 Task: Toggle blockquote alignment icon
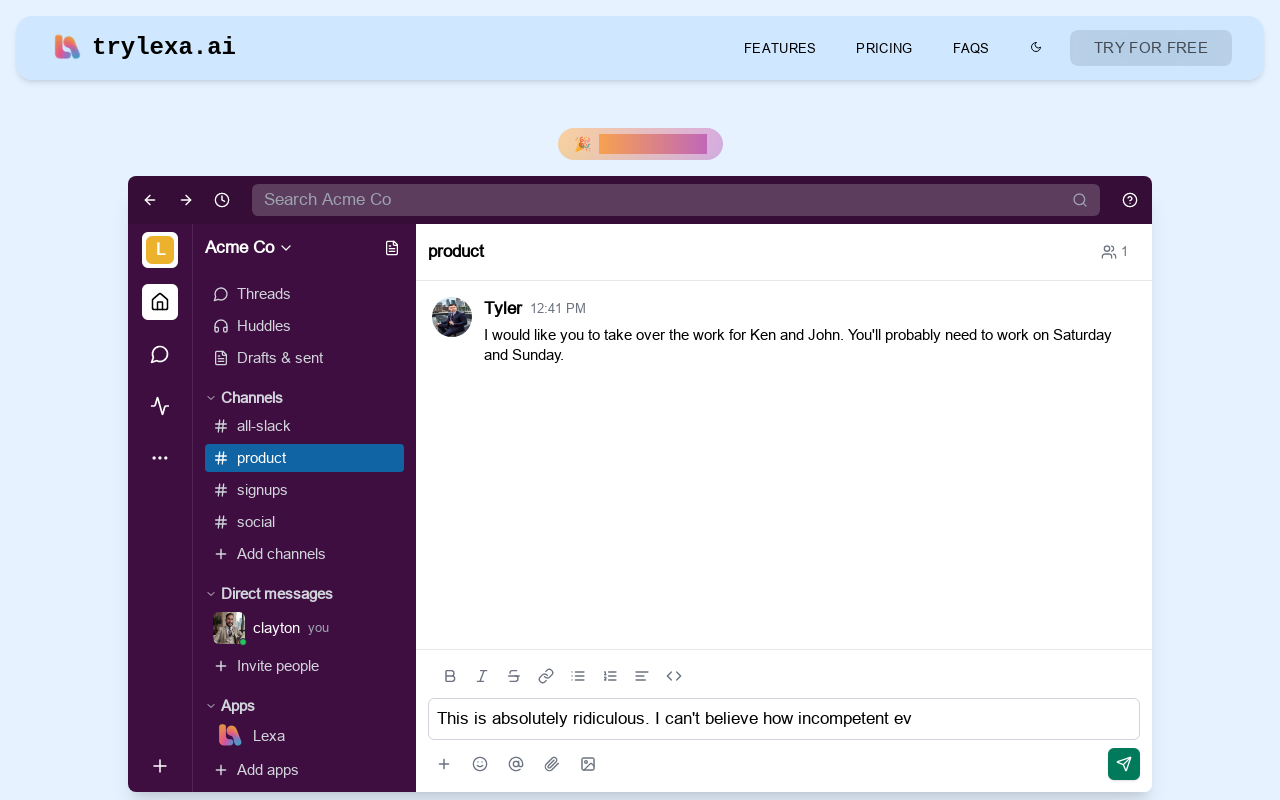(642, 676)
